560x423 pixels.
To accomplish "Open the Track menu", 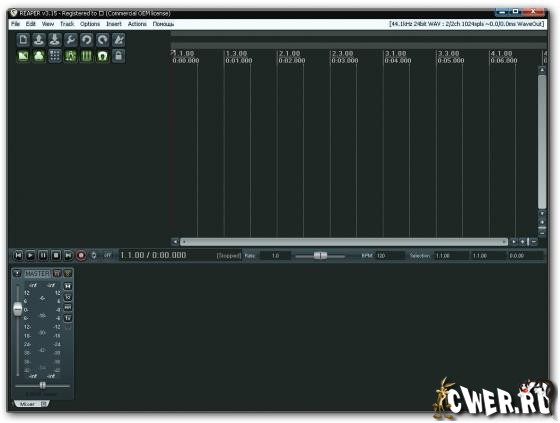I will [67, 24].
